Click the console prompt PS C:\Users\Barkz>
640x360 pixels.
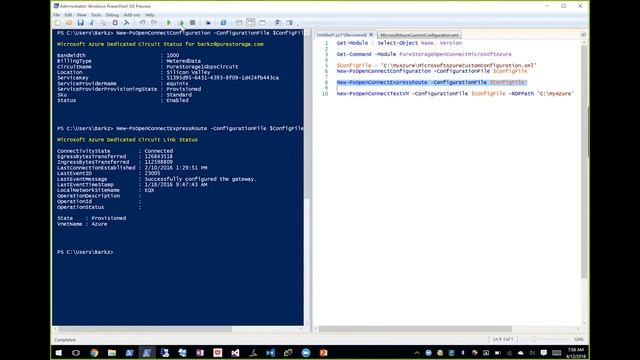point(85,252)
